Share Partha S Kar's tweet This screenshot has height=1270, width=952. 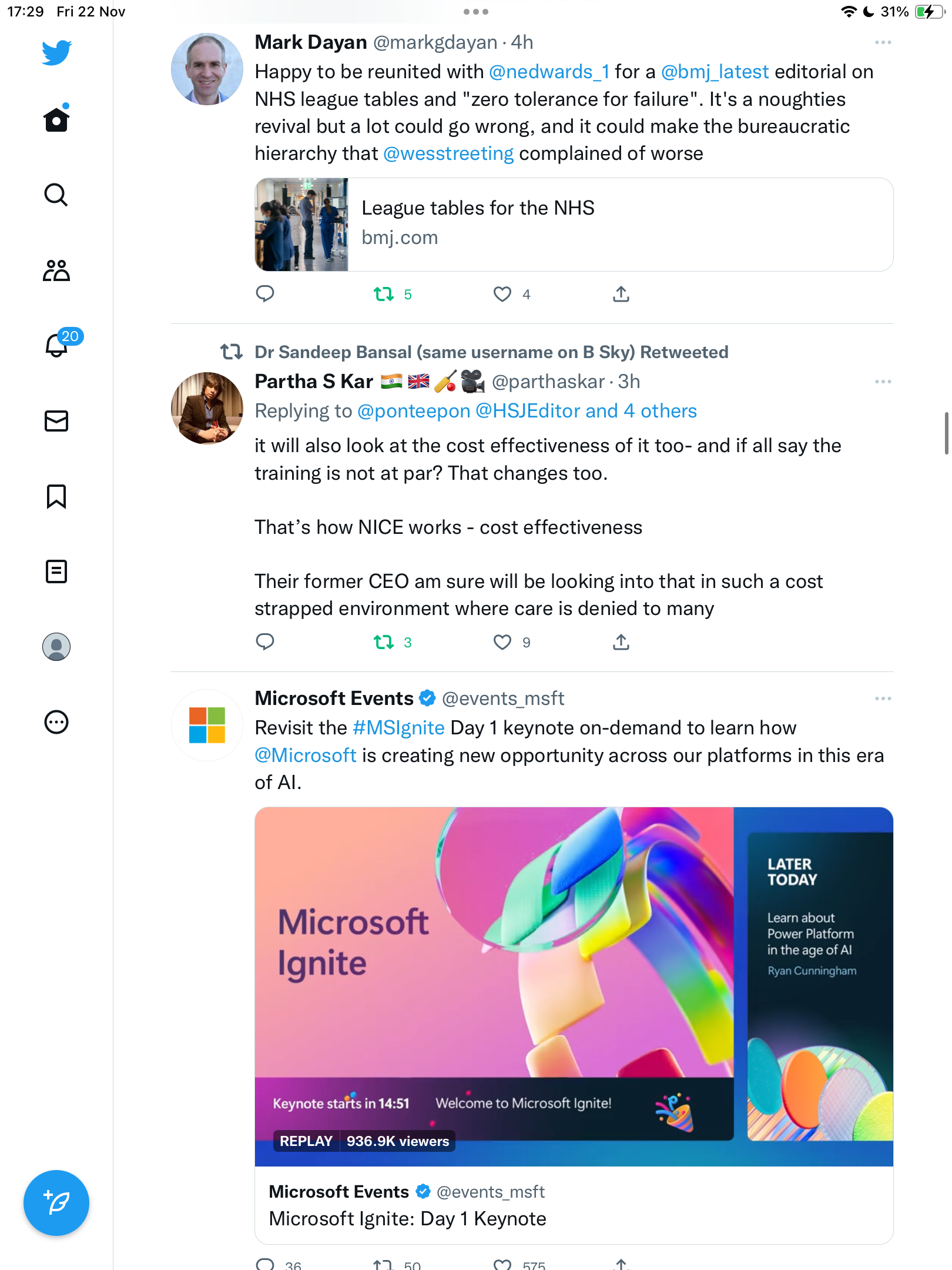point(621,642)
